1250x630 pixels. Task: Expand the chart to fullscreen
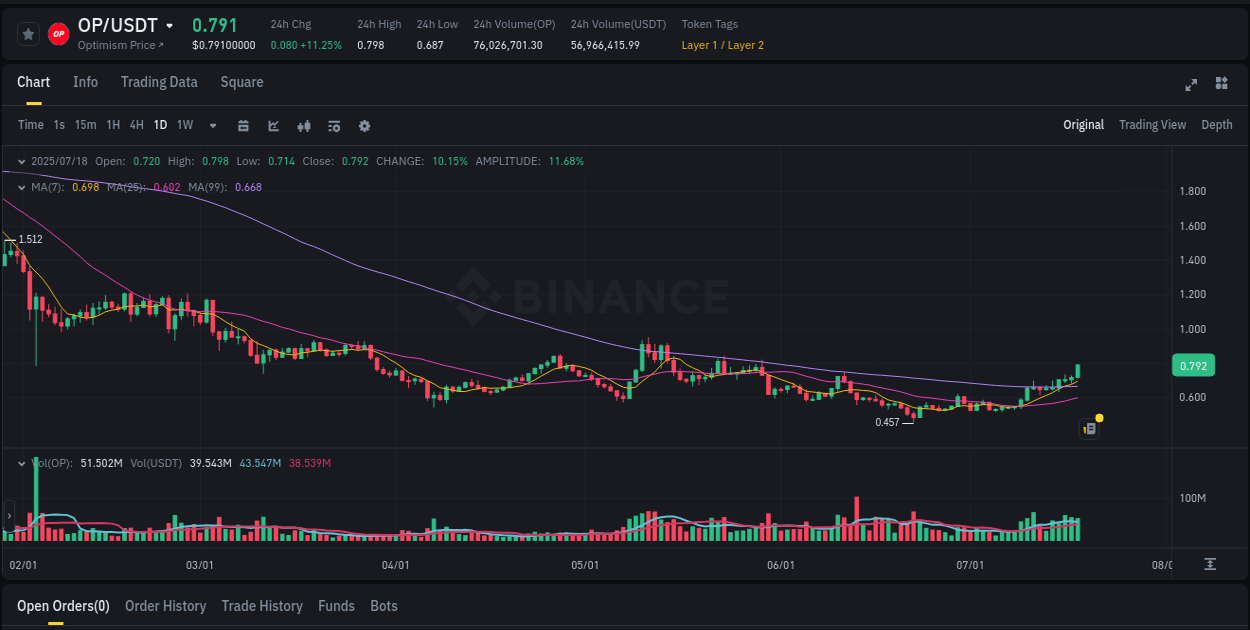point(1191,85)
